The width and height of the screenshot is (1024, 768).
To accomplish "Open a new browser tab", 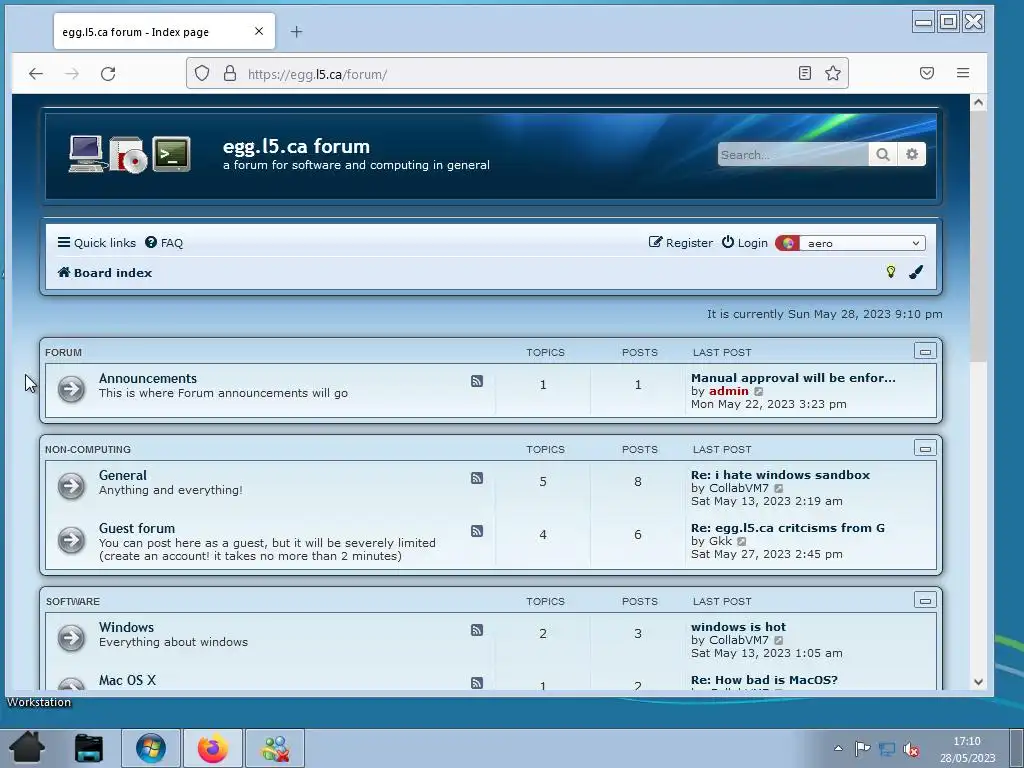I will (296, 31).
